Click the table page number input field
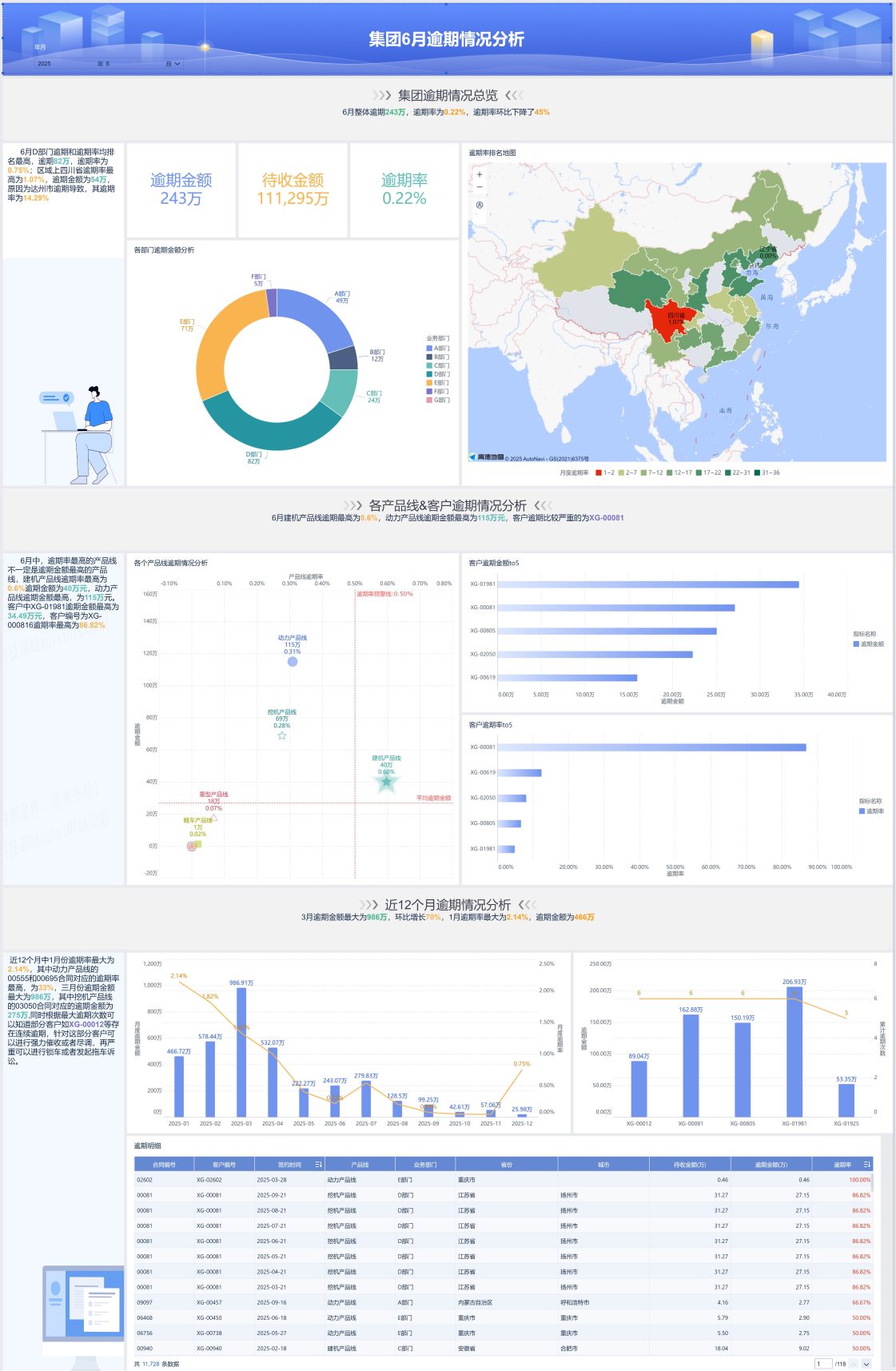 coord(822,1364)
